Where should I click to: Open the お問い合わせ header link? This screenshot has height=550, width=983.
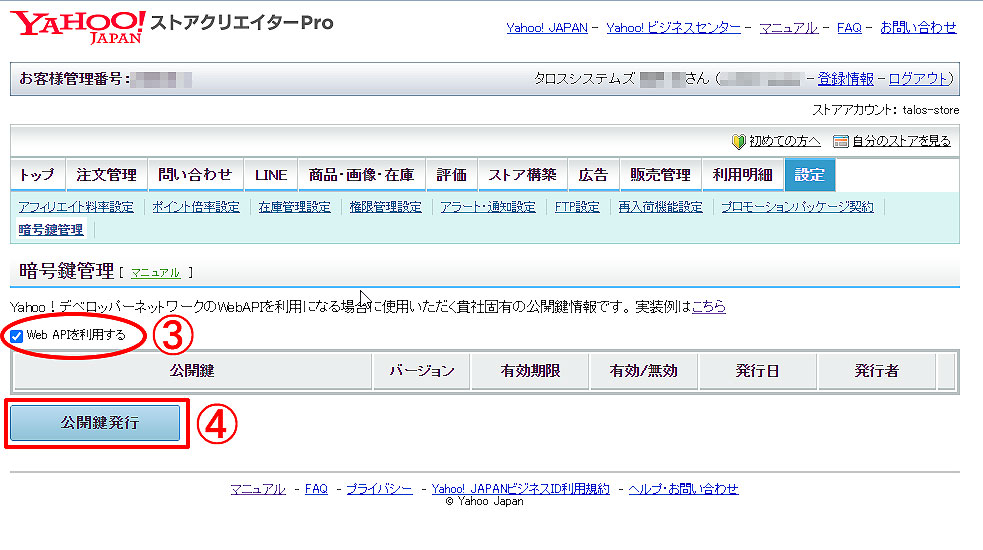(x=918, y=28)
